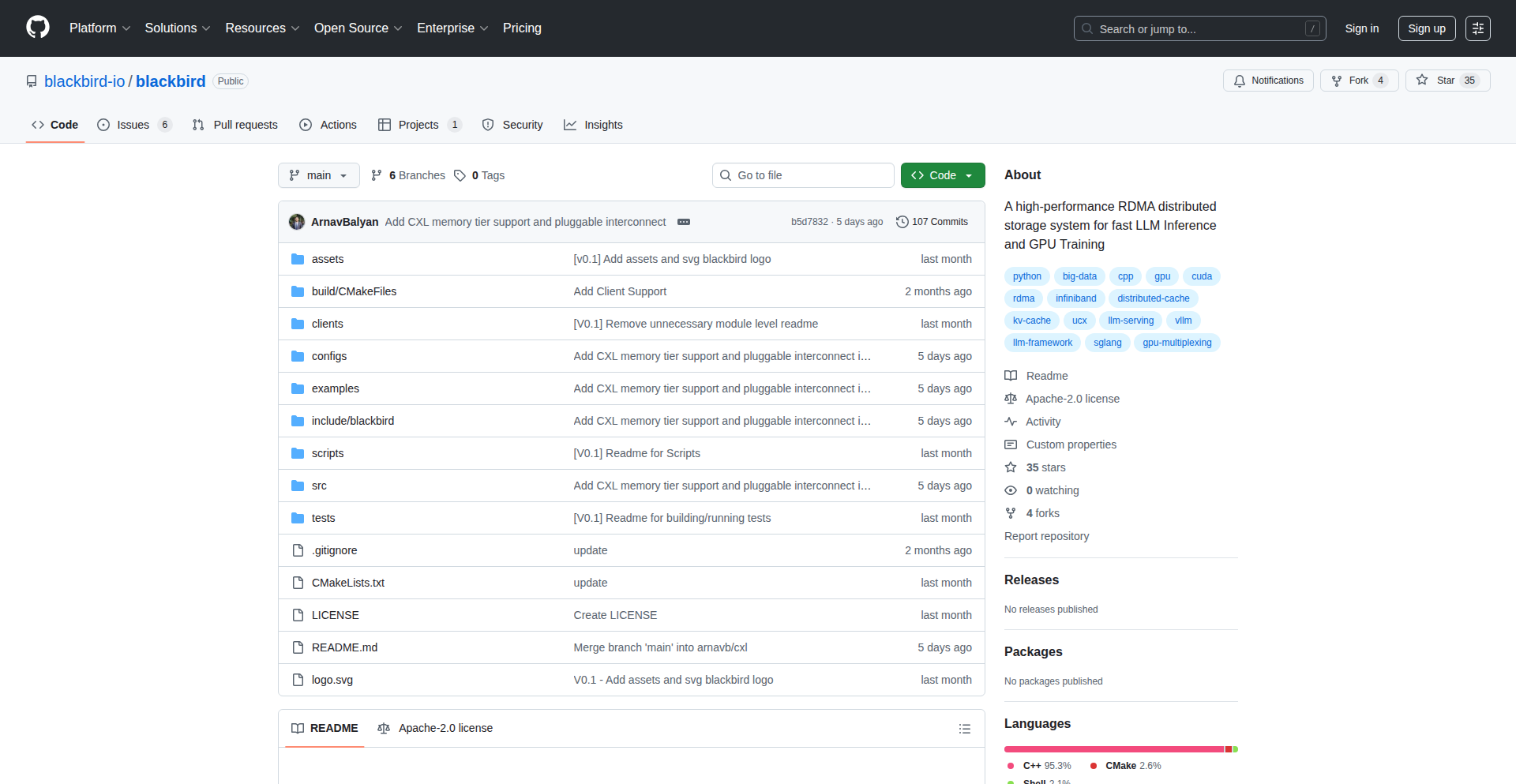Select the rdma topic tag
The width and height of the screenshot is (1516, 784).
[1023, 298]
